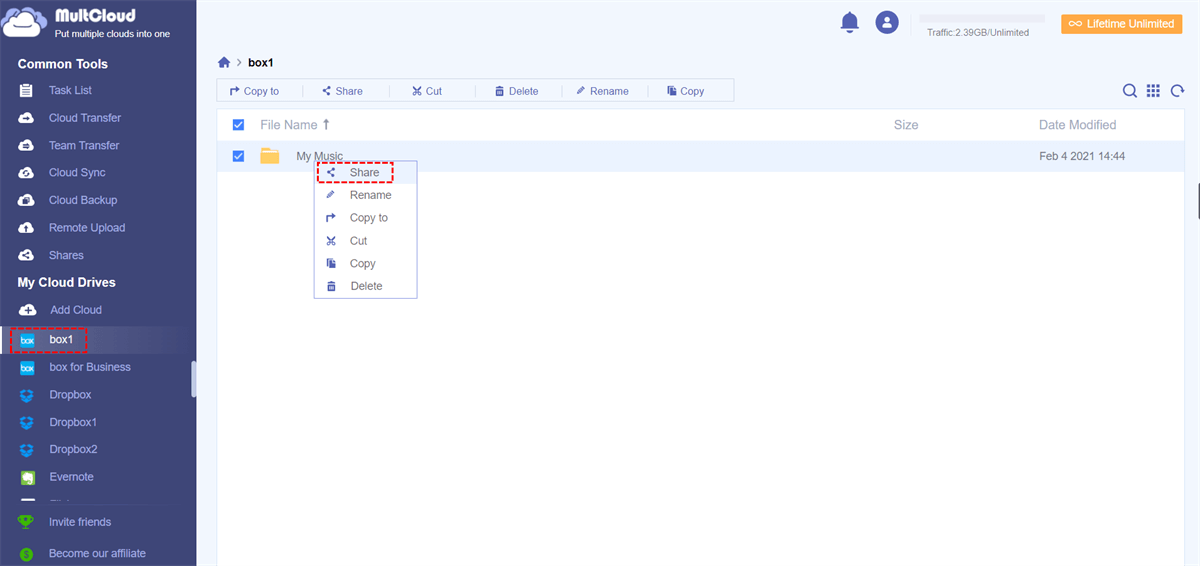
Task: Click the Invite friends trophy icon
Action: [26, 522]
